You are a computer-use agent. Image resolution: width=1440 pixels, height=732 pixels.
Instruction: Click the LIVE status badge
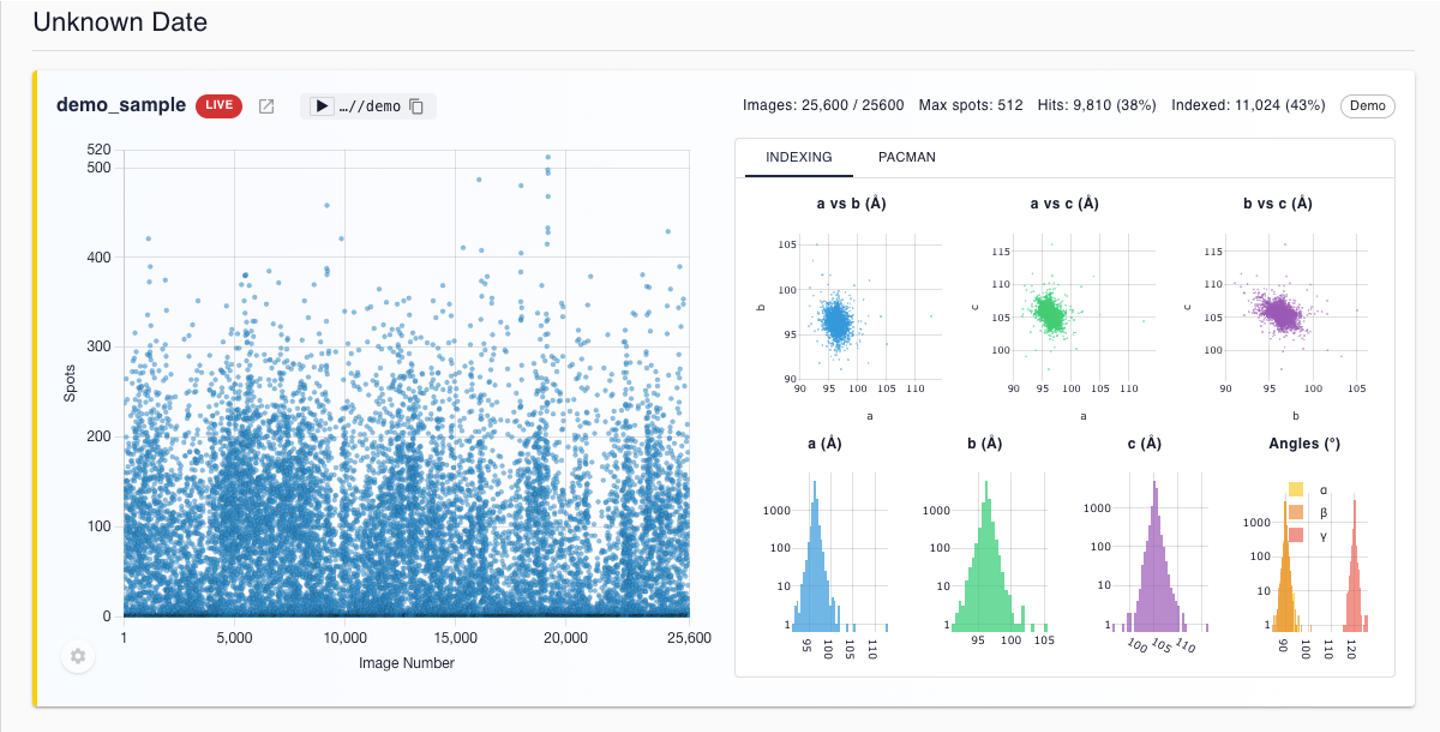click(219, 105)
